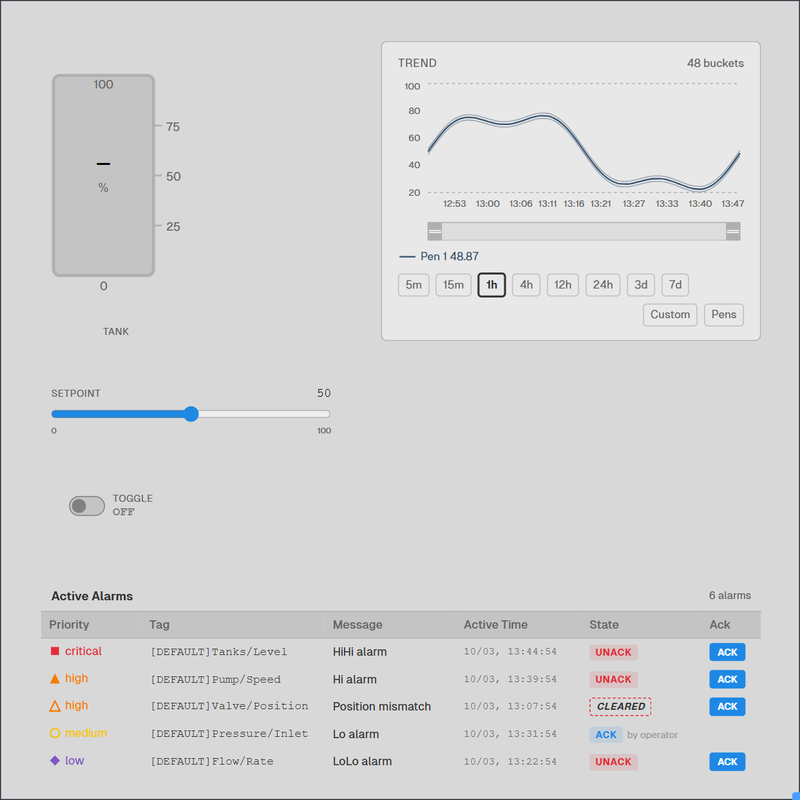Click the SETPOINT slider thumb
The height and width of the screenshot is (800, 800).
[x=191, y=414]
